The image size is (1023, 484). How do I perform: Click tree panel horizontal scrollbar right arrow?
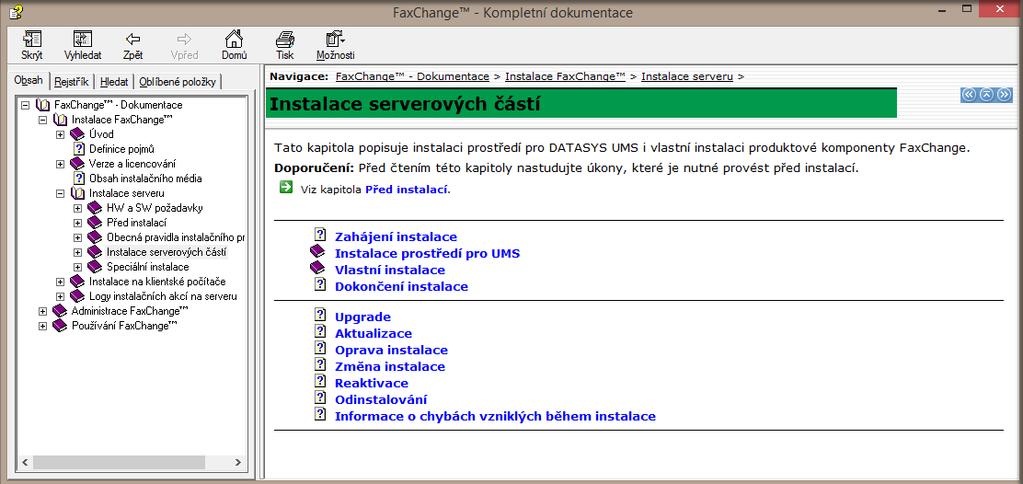[x=238, y=462]
